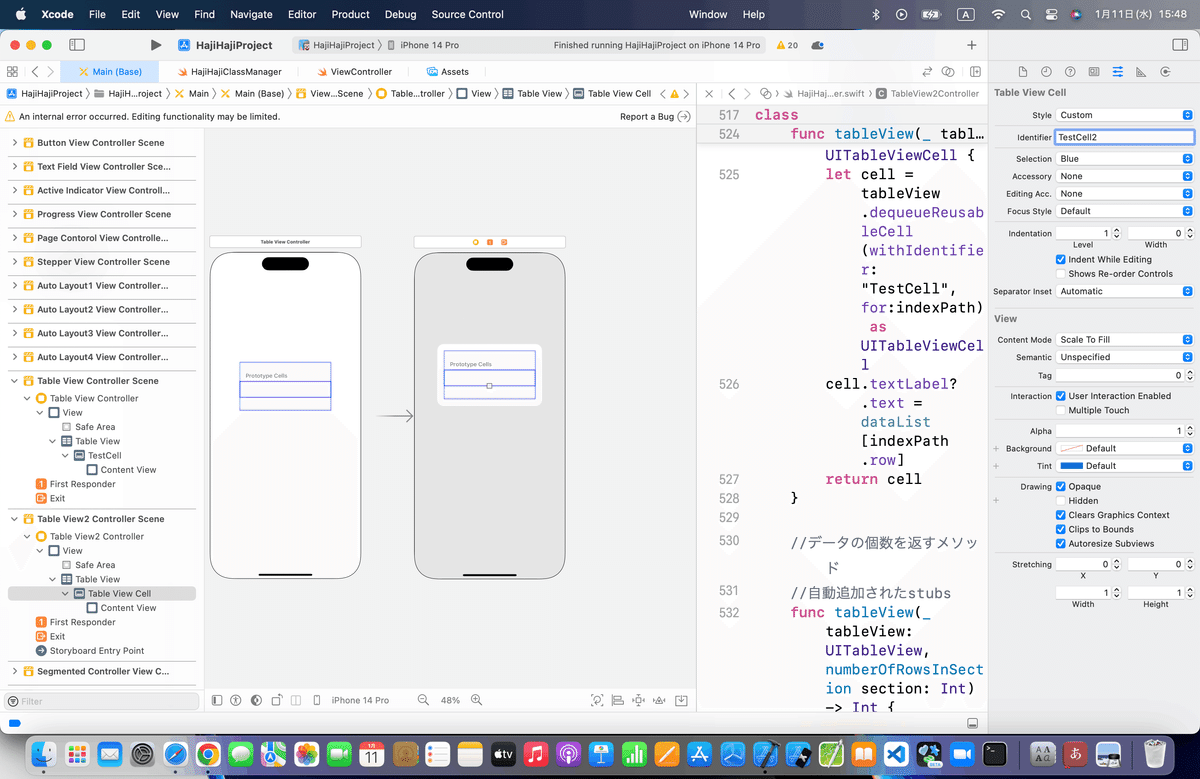
Task: Open the File inspector tab icon
Action: (1023, 72)
